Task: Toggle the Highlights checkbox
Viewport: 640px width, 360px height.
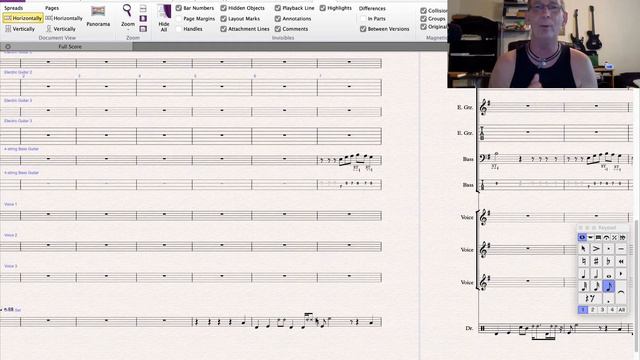Action: tap(323, 8)
